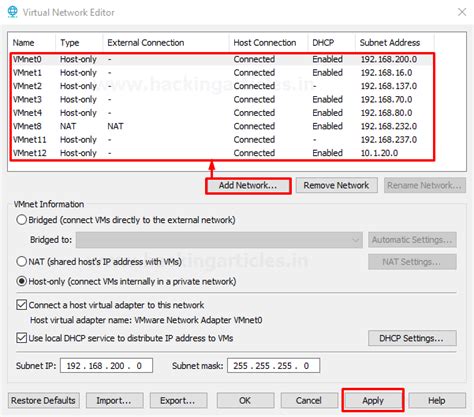Screen dimensions: 474x417
Task: Click into the Subnet IP field
Action: [x=106, y=366]
